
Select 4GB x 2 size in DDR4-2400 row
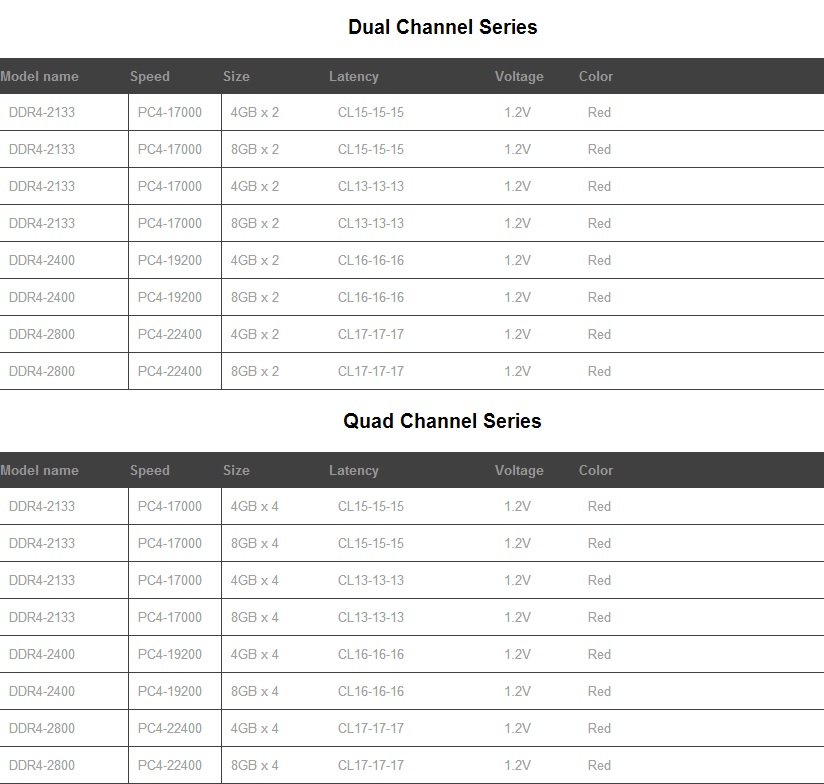[x=255, y=260]
